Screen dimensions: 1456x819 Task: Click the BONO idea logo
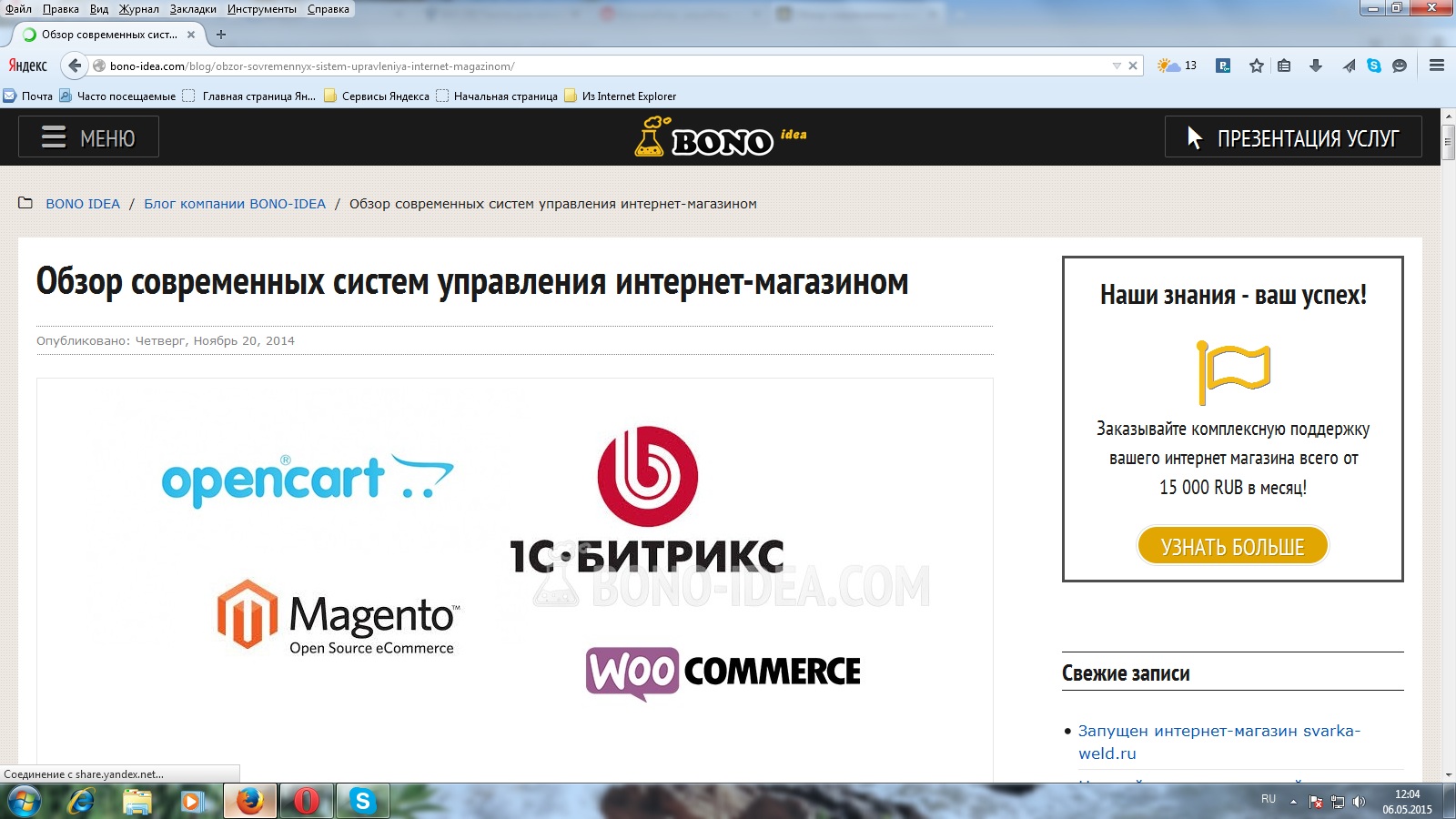point(720,137)
